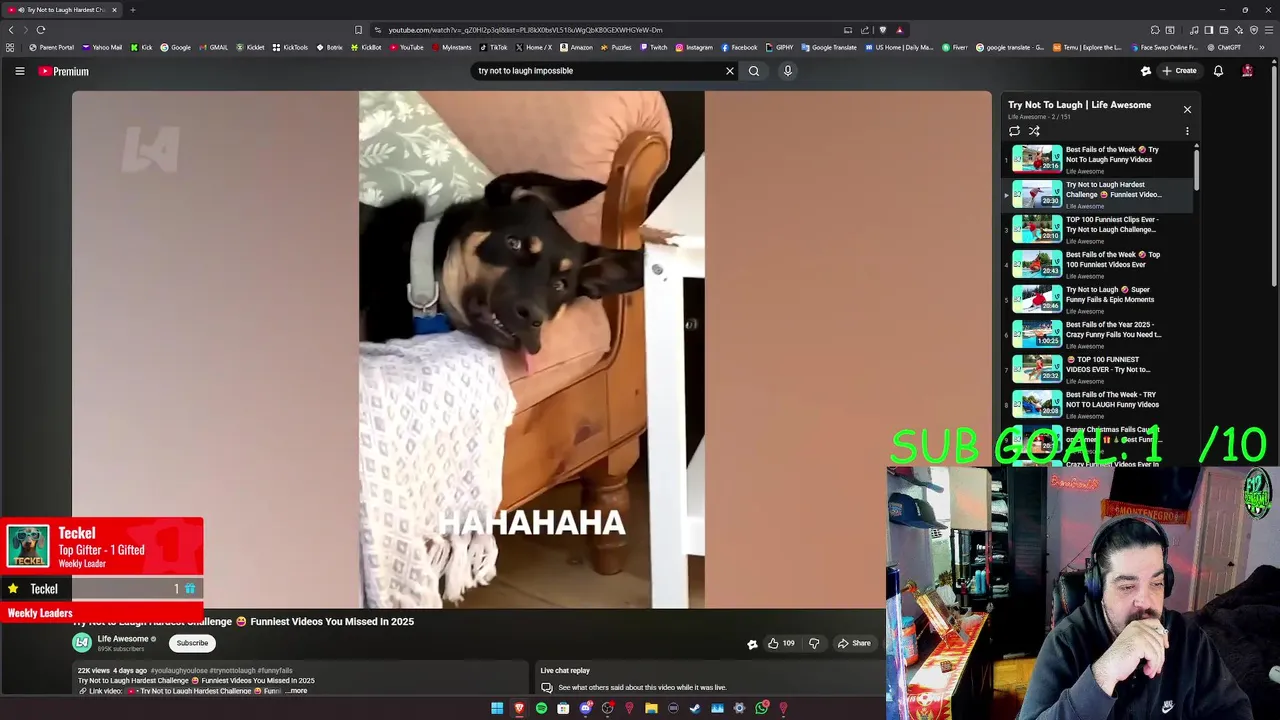Close the Try Not To Laugh playlist panel

pos(1187,109)
